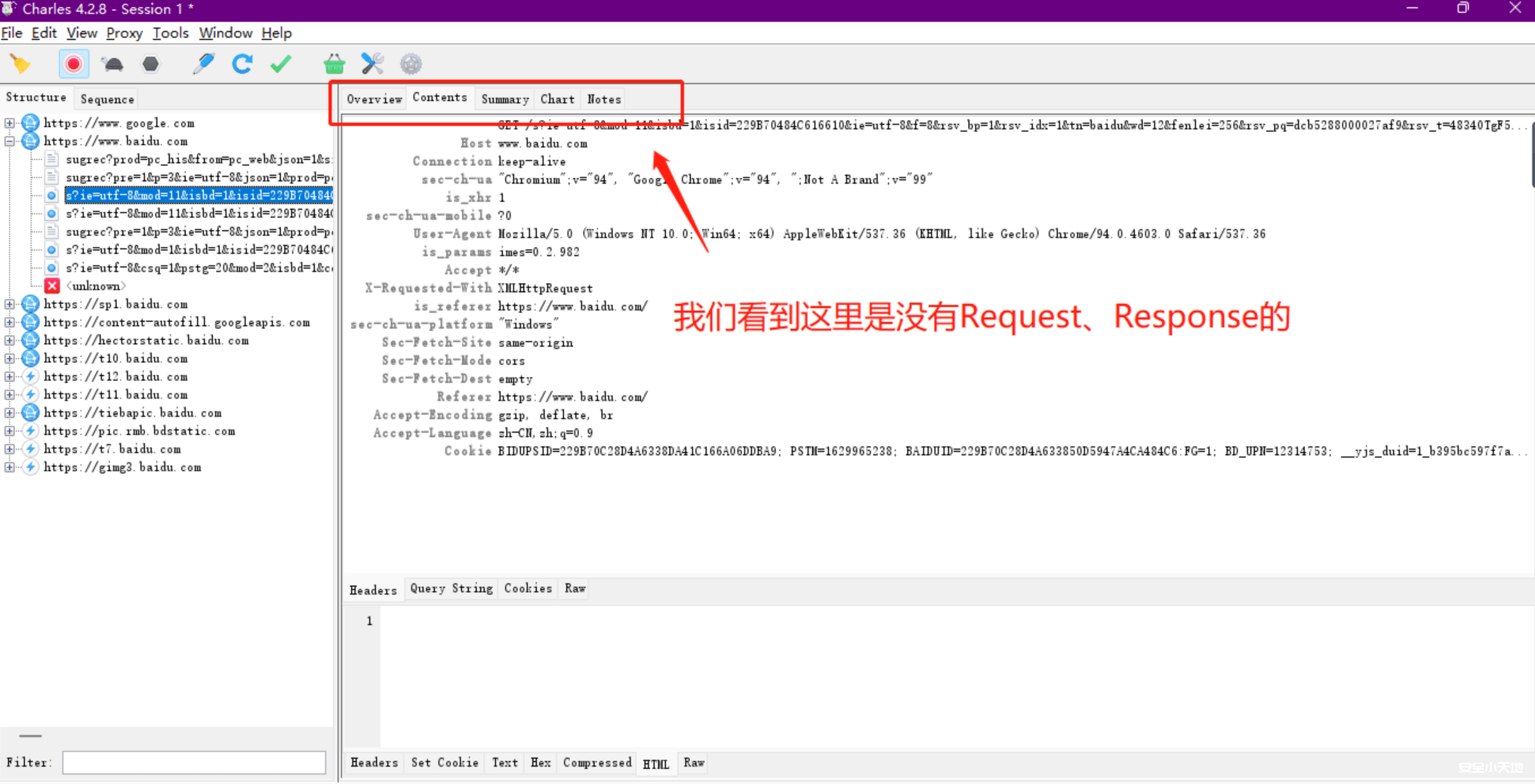Select the request Cookies tab

[528, 589]
